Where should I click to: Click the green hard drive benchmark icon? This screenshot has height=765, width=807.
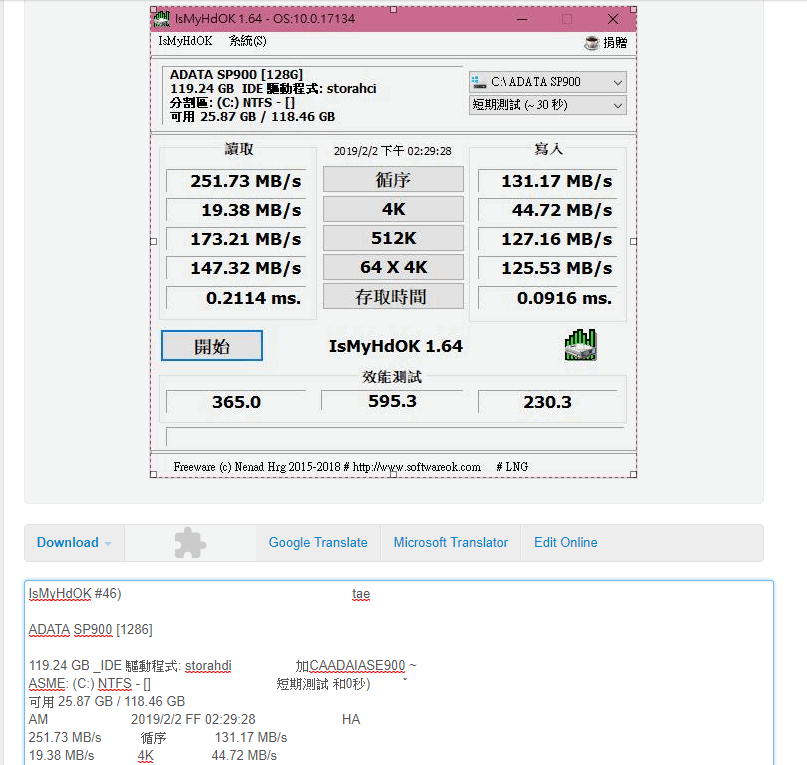[581, 345]
